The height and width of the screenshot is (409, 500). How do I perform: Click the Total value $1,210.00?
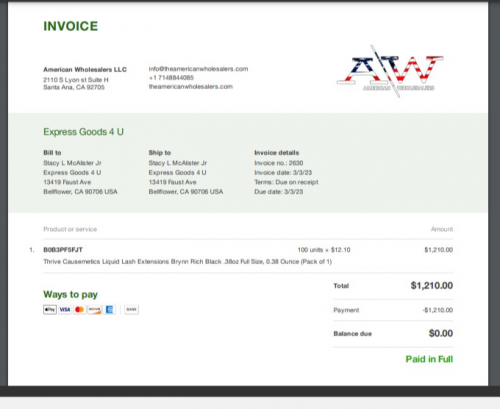coord(432,286)
